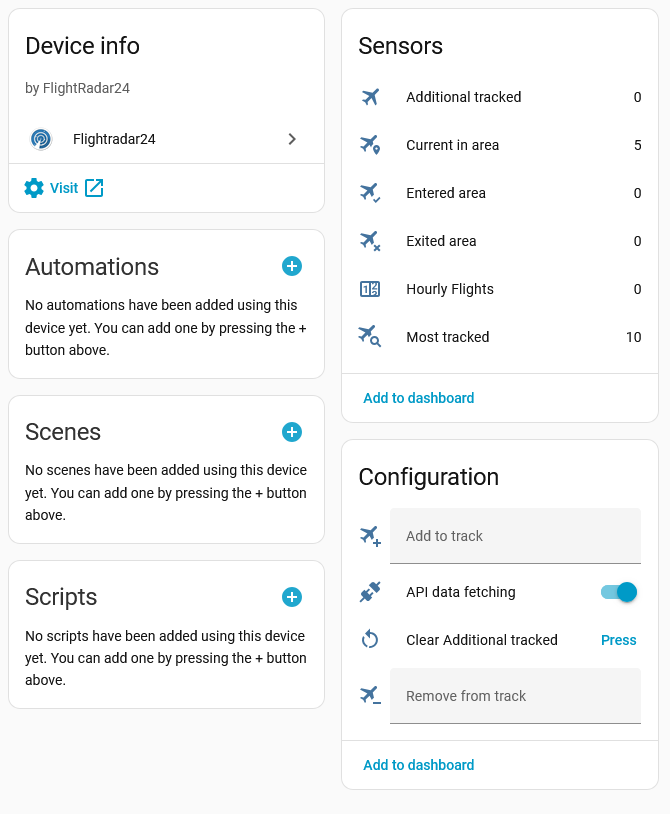This screenshot has height=814, width=670.
Task: Toggle API data fetching switch
Action: 619,592
